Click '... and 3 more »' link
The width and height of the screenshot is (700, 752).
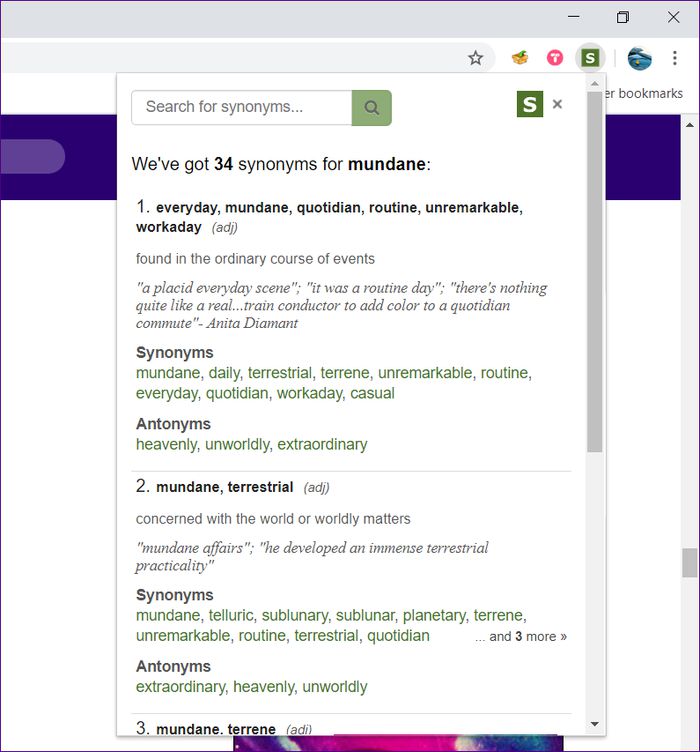[x=521, y=636]
